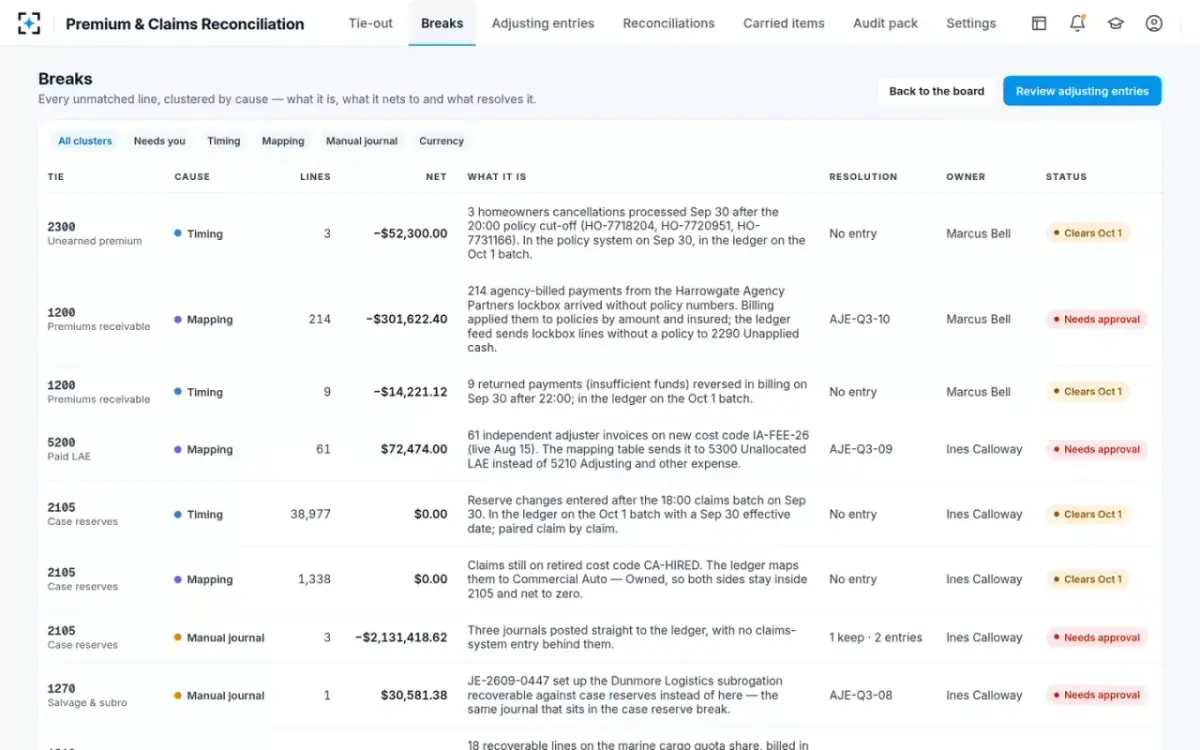Click Back to the board
This screenshot has height=750, width=1200.
937,91
